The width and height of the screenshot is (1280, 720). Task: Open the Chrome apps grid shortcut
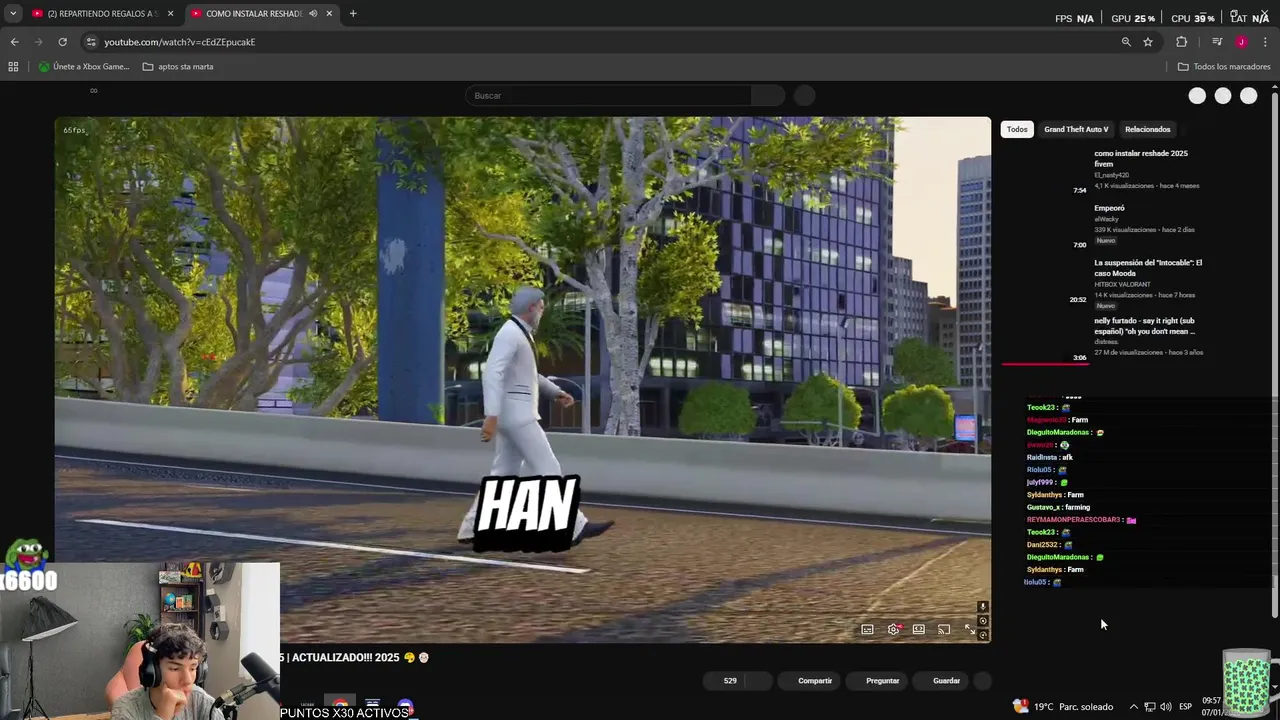(13, 67)
